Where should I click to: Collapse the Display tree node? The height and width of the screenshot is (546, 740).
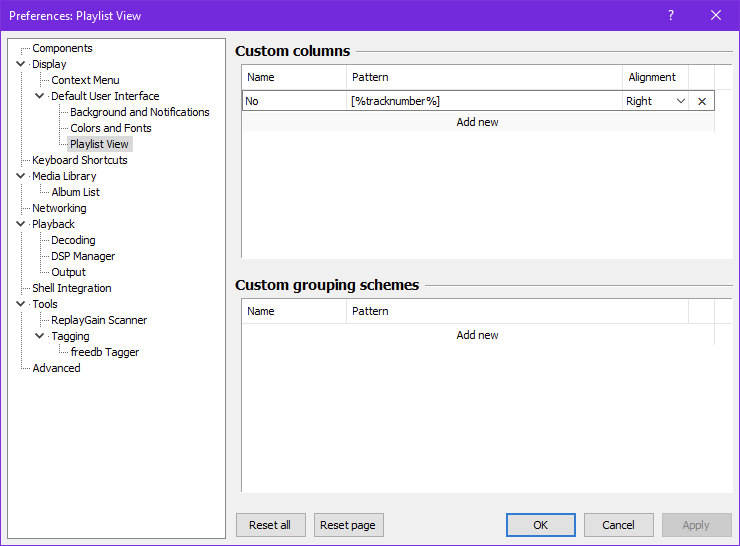[x=20, y=64]
